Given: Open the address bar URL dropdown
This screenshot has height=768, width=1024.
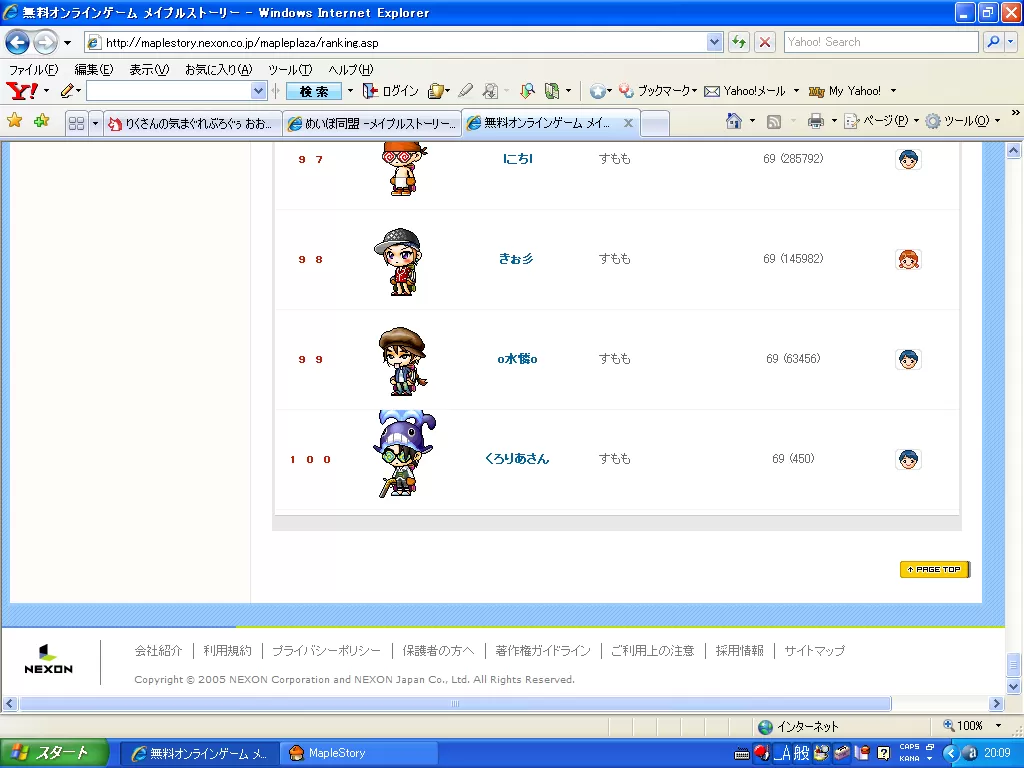Looking at the screenshot, I should (x=714, y=42).
